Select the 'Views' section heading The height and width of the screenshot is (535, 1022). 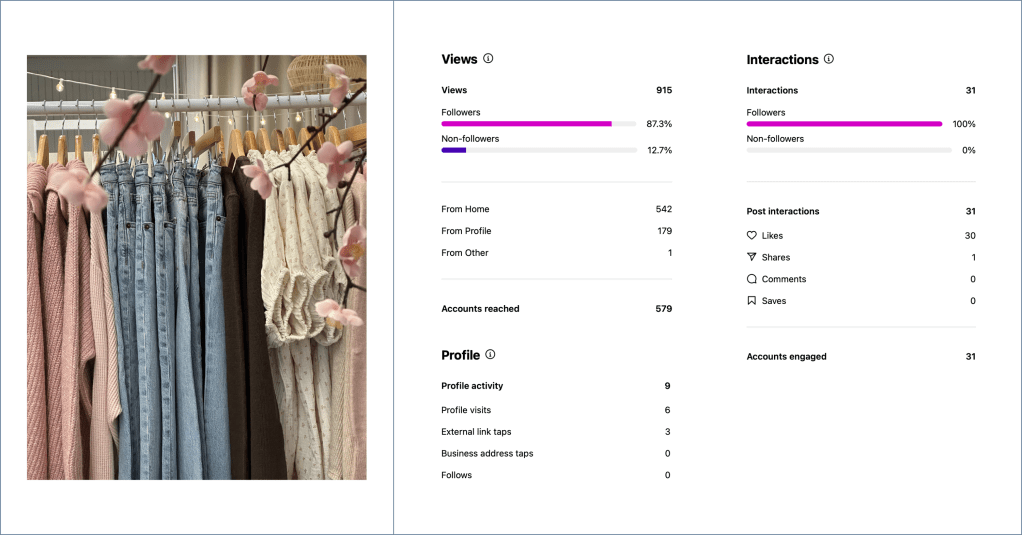(459, 59)
